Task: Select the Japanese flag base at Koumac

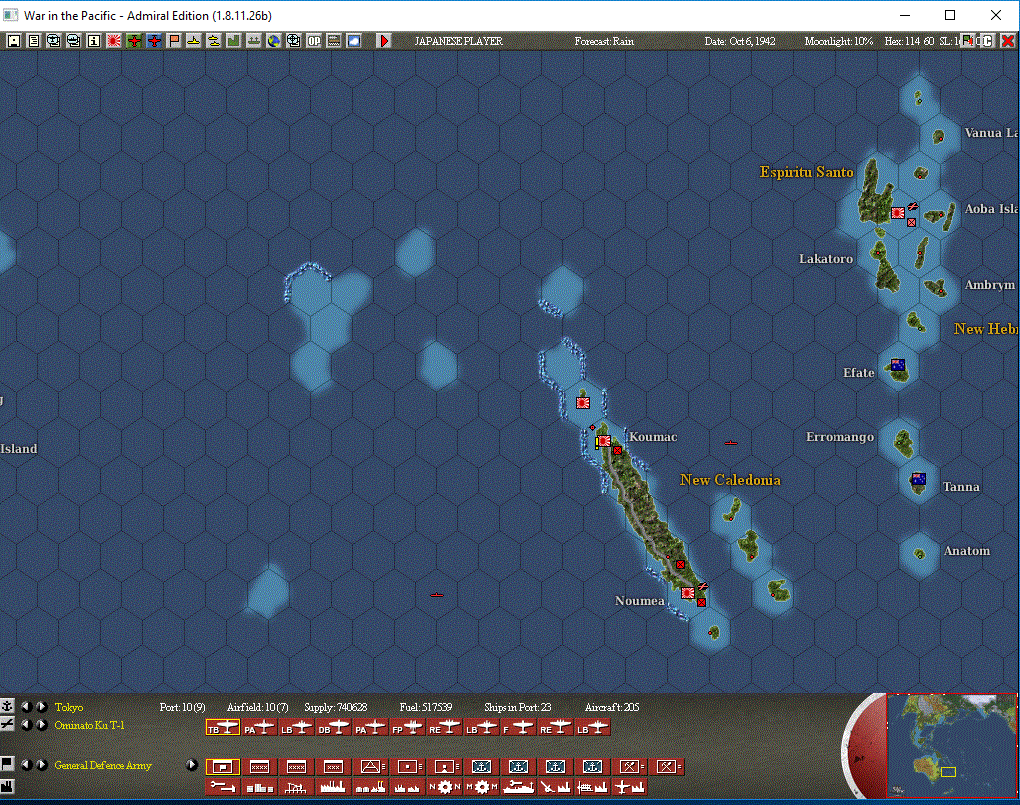Action: pos(604,441)
